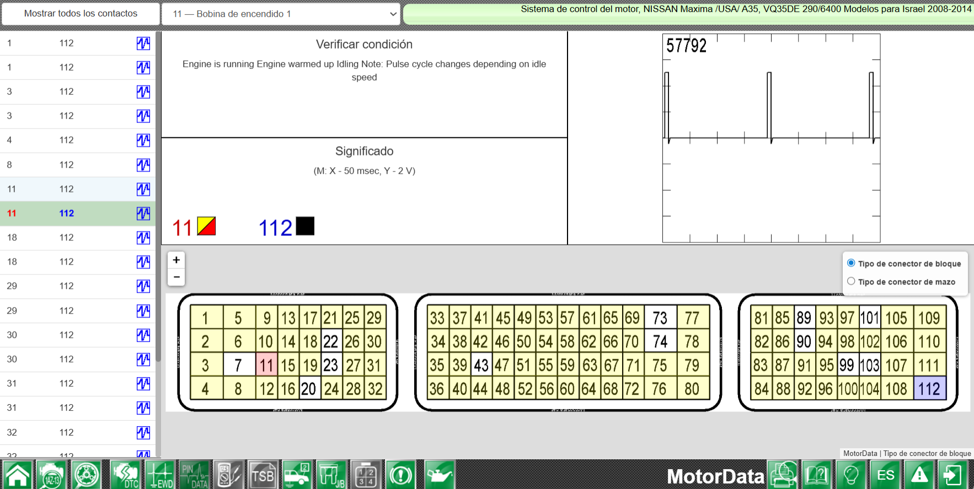Click pin 101 in the right connector
The image size is (974, 489).
tap(869, 318)
